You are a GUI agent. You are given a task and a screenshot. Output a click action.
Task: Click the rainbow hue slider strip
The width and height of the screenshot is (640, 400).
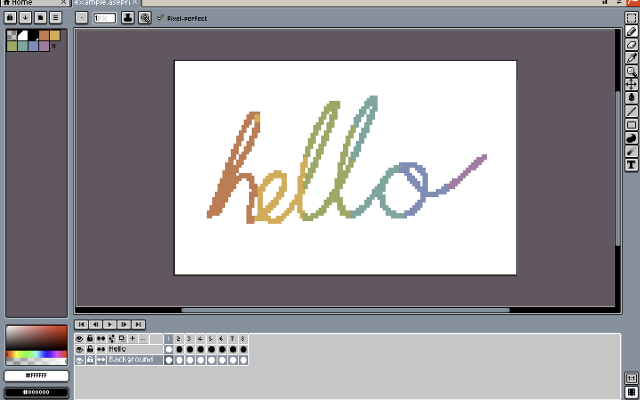pyautogui.click(x=36, y=354)
